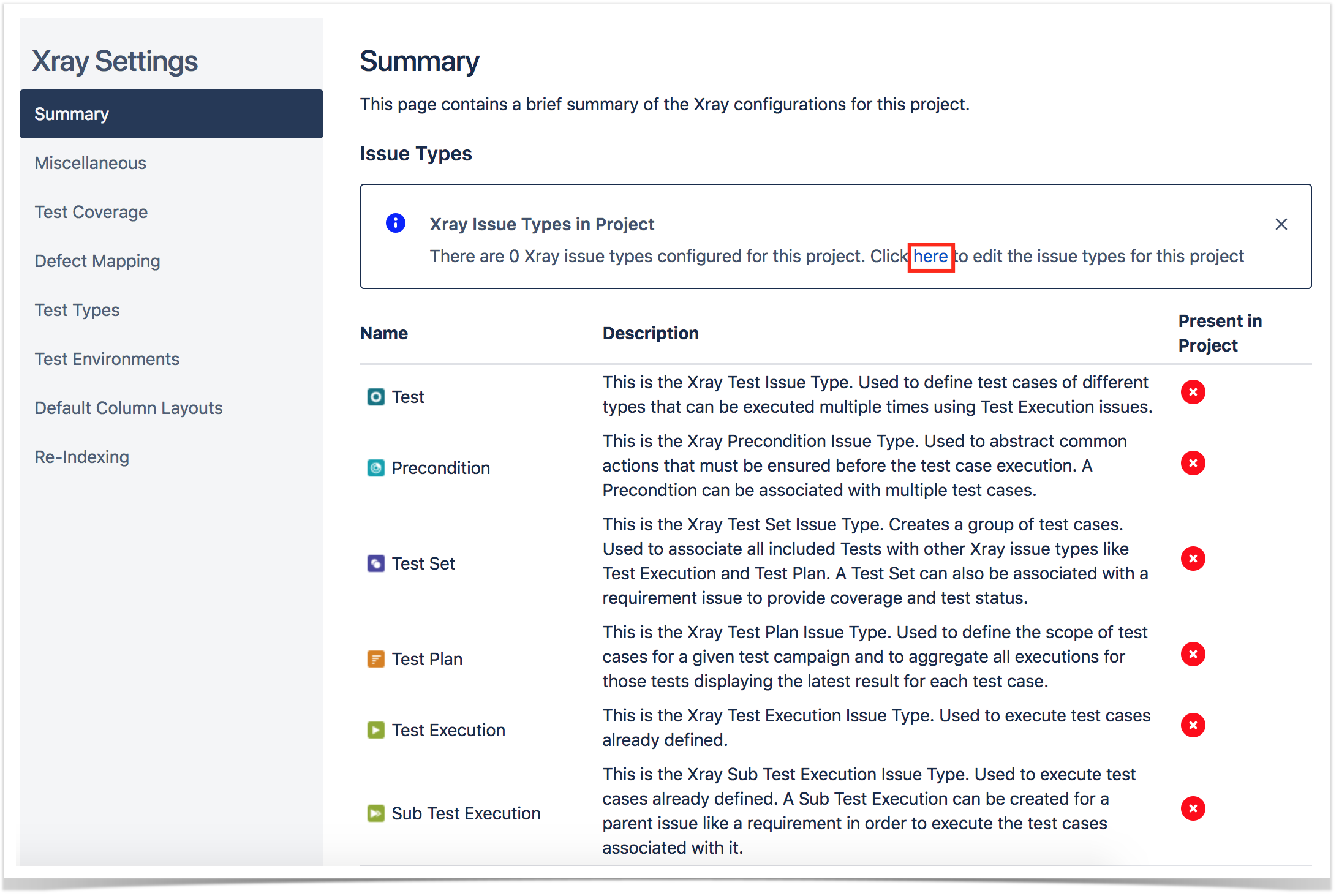Click the 'Test Execution' issue type name
Viewport: 1339px width, 896px height.
(448, 730)
